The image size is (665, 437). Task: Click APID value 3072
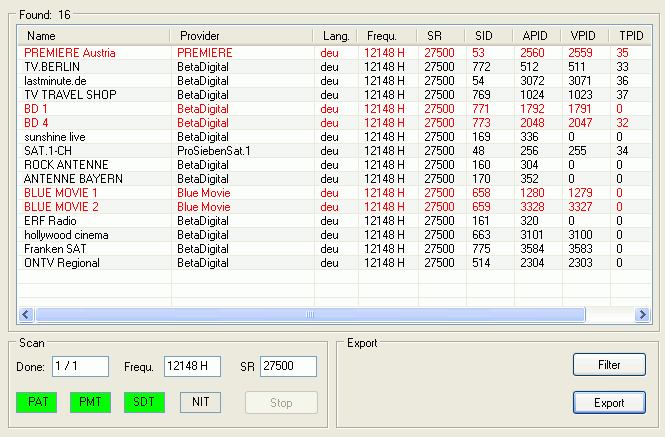tap(532, 81)
